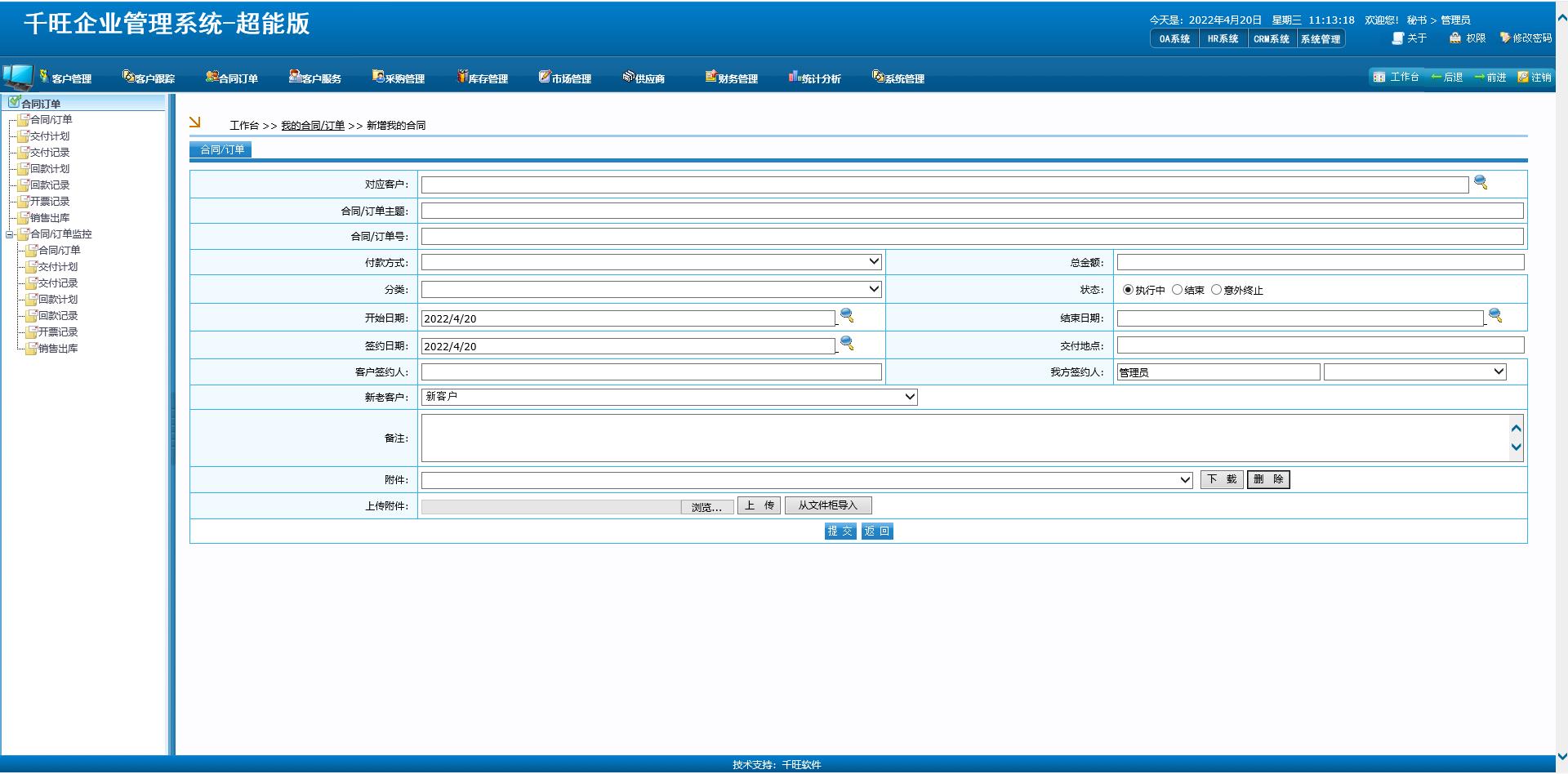The height and width of the screenshot is (774, 1568).
Task: Click the 从文件柜导入 button
Action: click(x=827, y=505)
